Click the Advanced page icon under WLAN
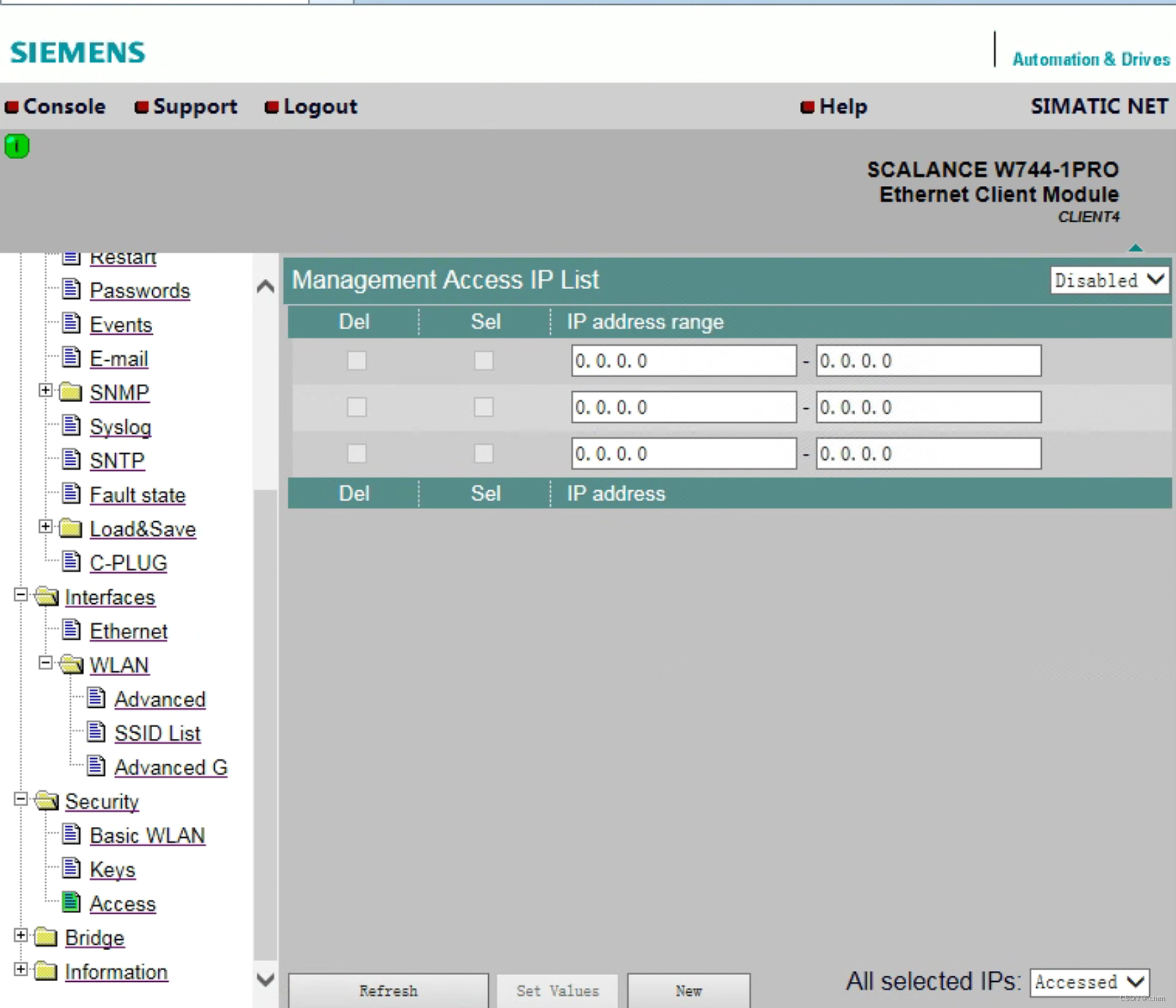Image resolution: width=1176 pixels, height=1008 pixels. pyautogui.click(x=96, y=698)
